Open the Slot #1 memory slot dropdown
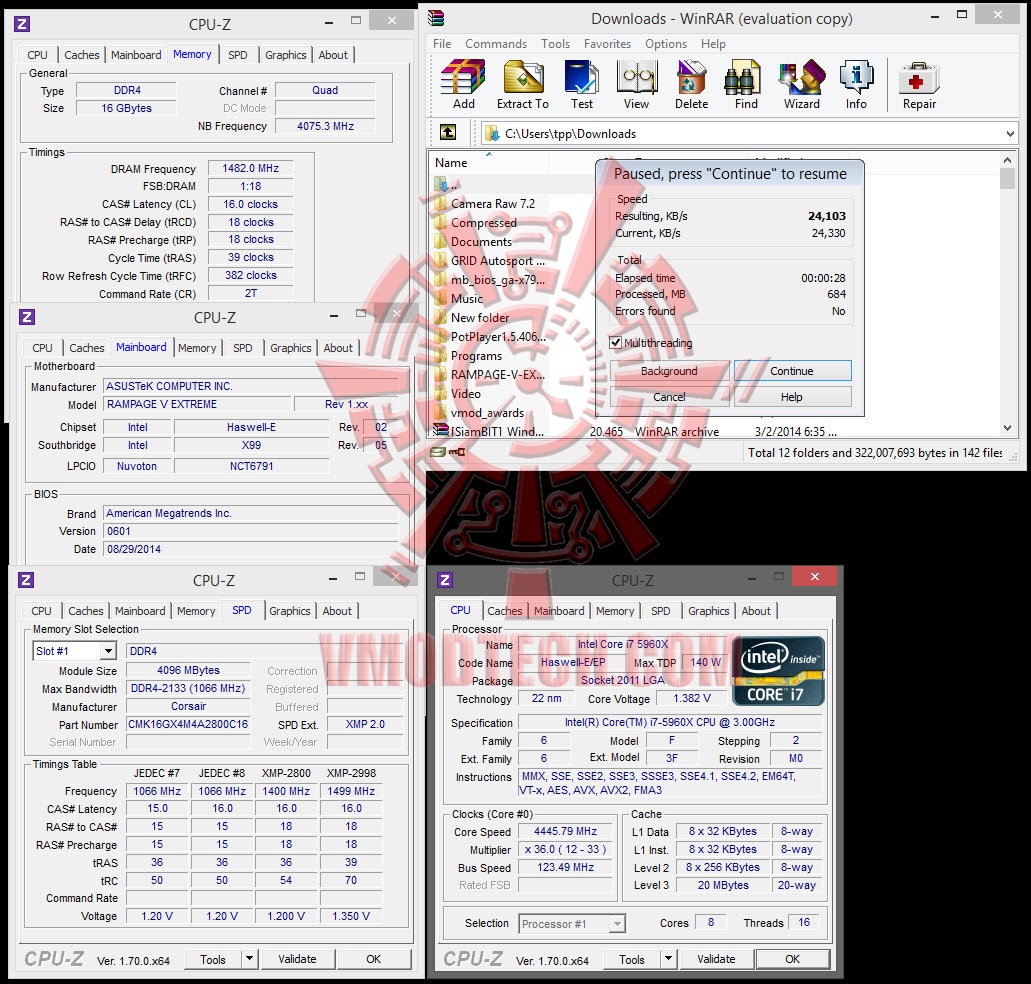This screenshot has height=984, width=1031. click(108, 651)
